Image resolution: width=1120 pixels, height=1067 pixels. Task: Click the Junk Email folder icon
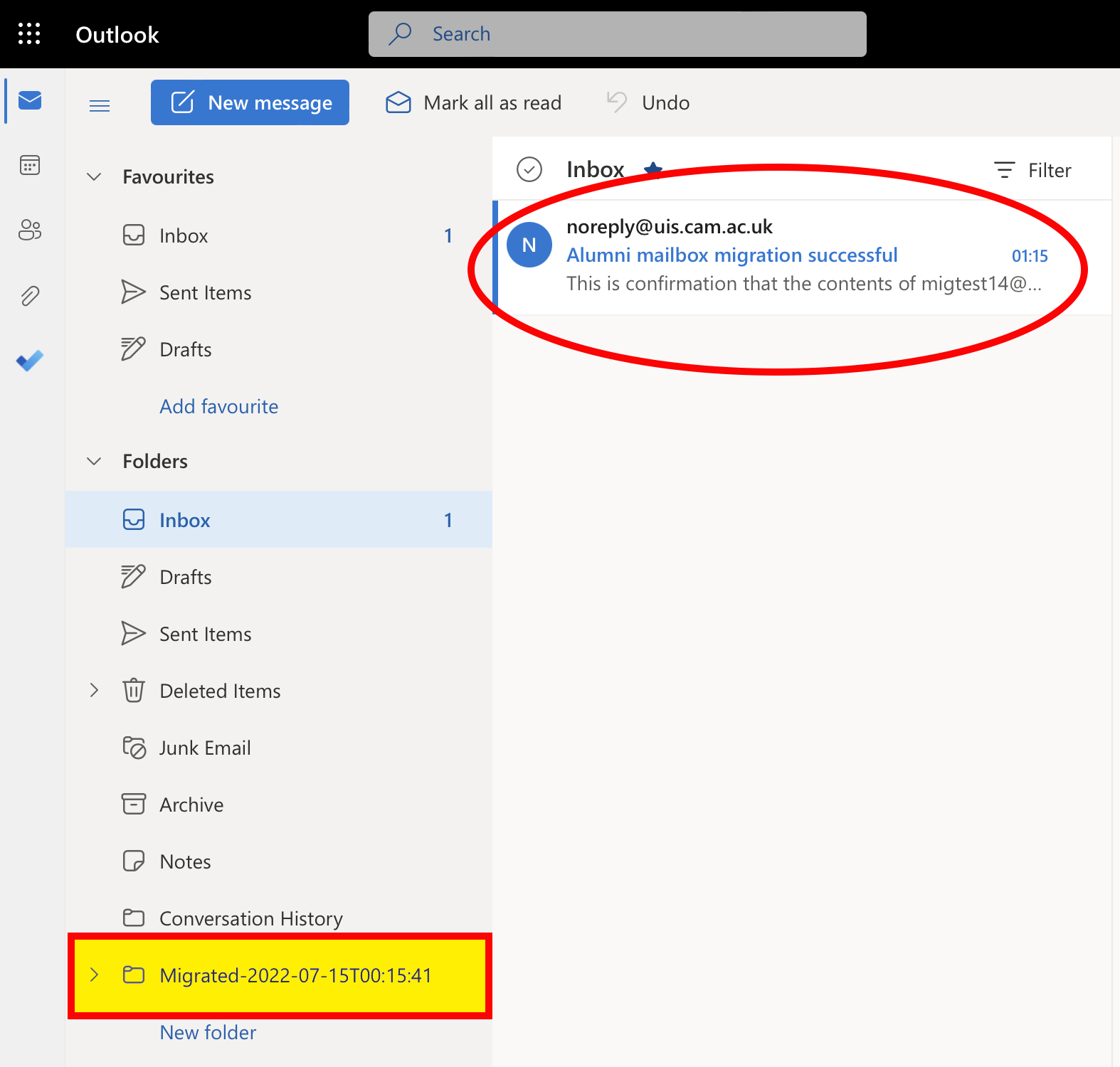click(x=134, y=748)
